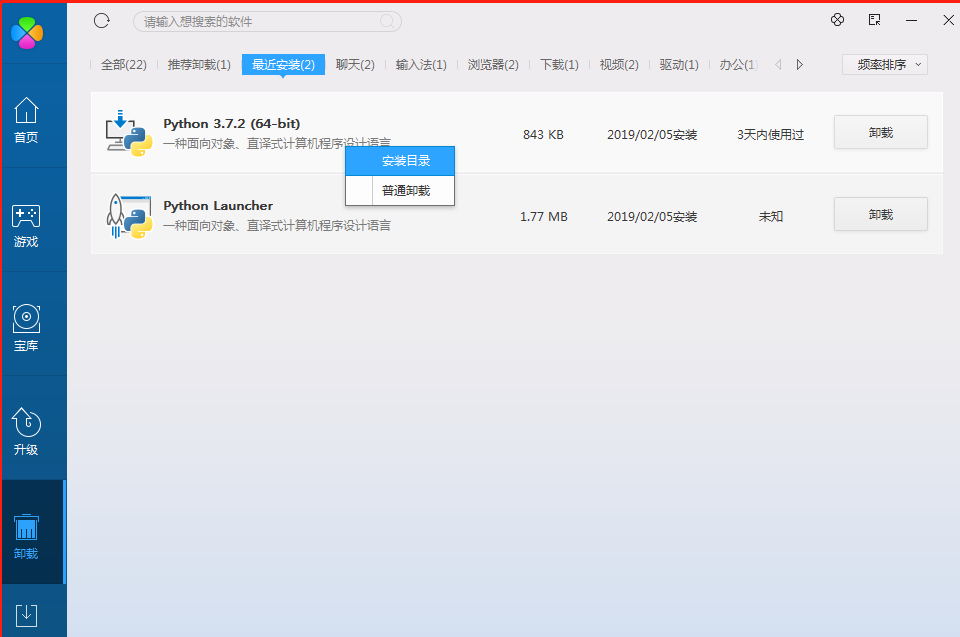Screen dimensions: 960x637
Task: Show previous category tabs with left arrow
Action: [778, 64]
